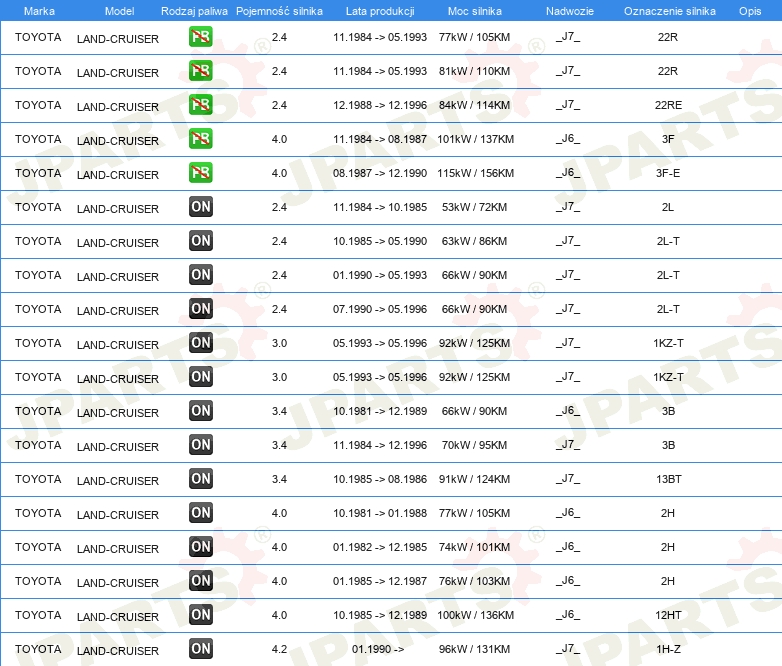Click the ON diesel icon for the 2L engine
This screenshot has height=666, width=782.
click(201, 207)
